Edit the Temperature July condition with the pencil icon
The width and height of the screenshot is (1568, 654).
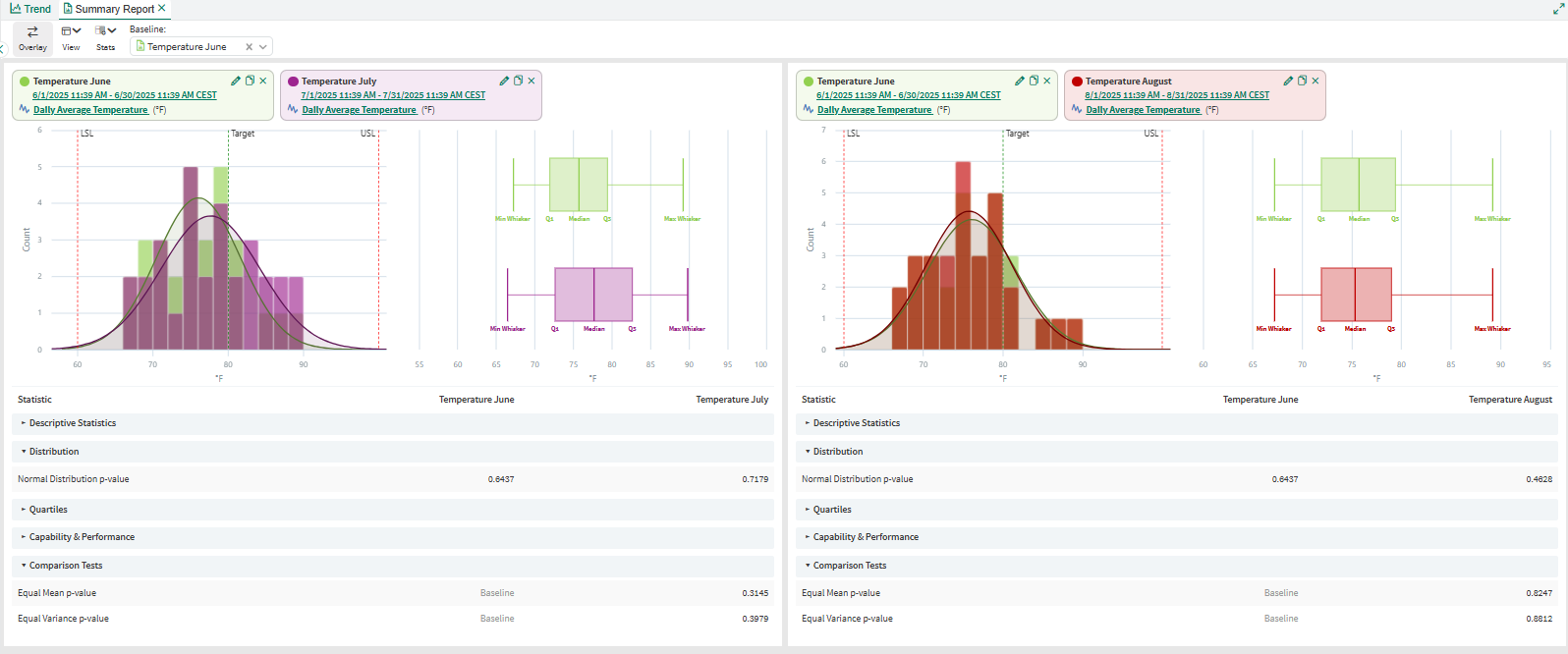point(504,81)
